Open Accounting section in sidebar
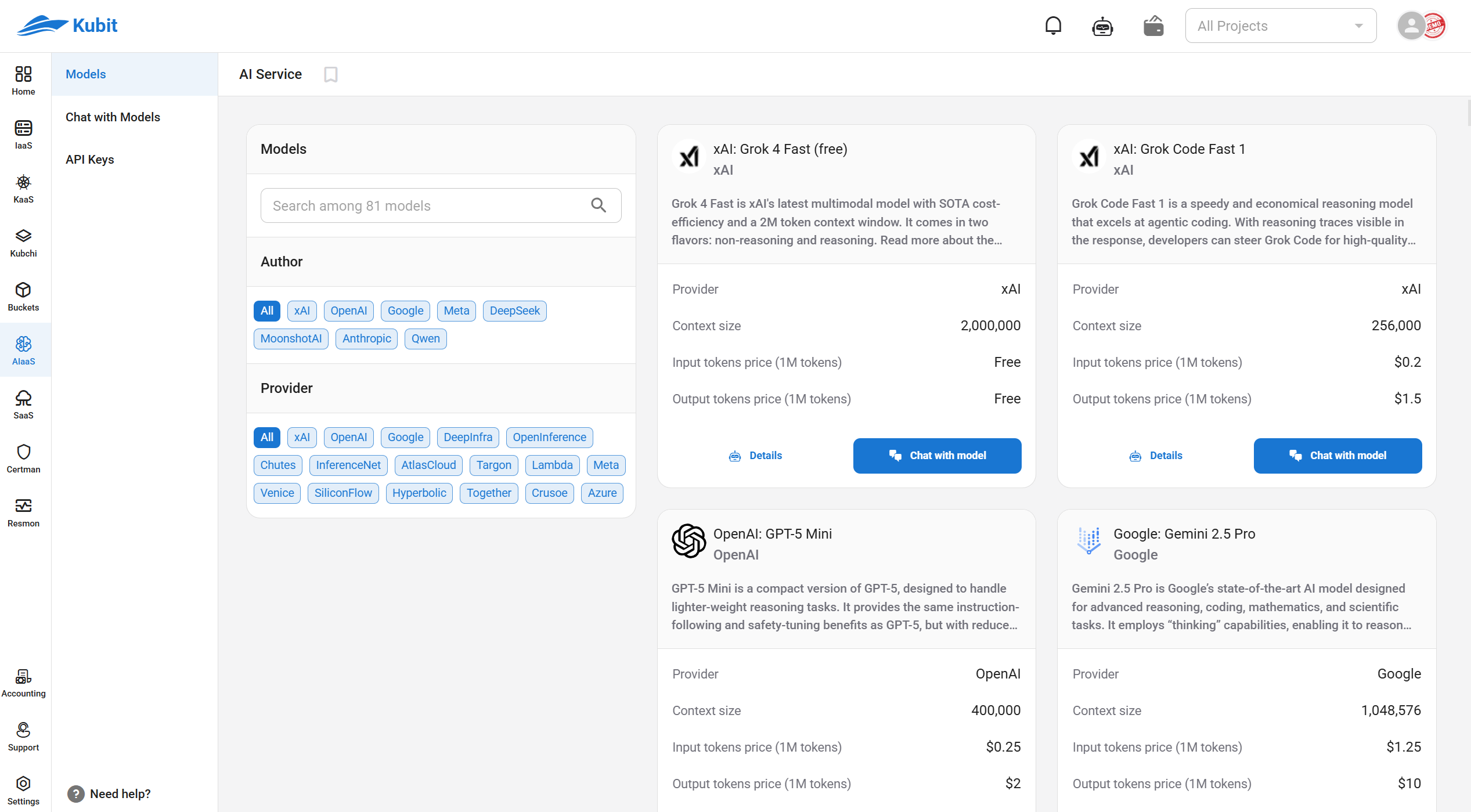 [x=23, y=683]
